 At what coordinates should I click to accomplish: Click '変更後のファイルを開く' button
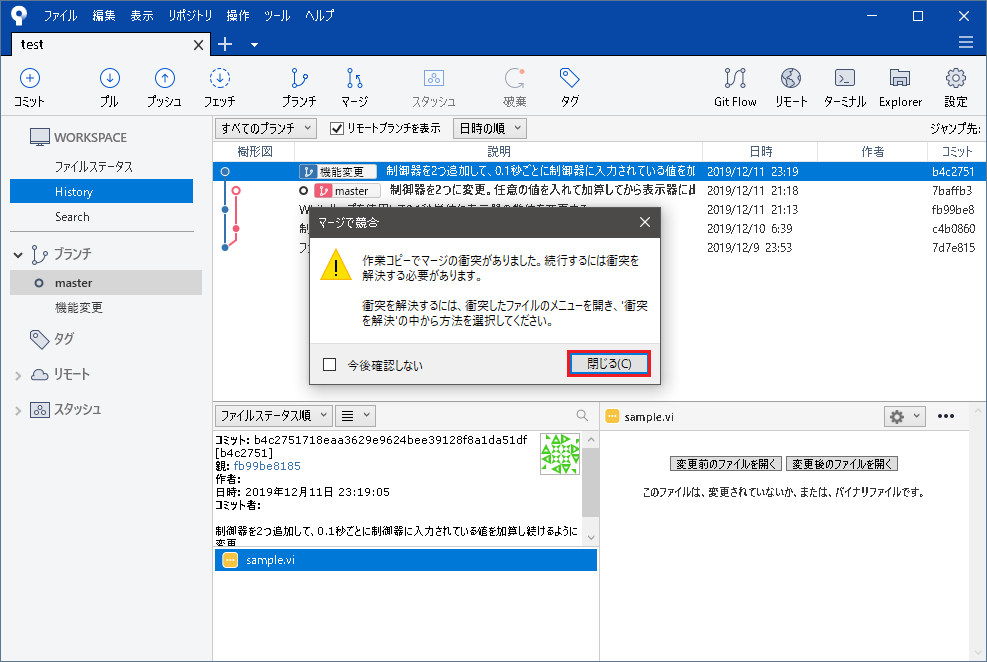pyautogui.click(x=842, y=464)
